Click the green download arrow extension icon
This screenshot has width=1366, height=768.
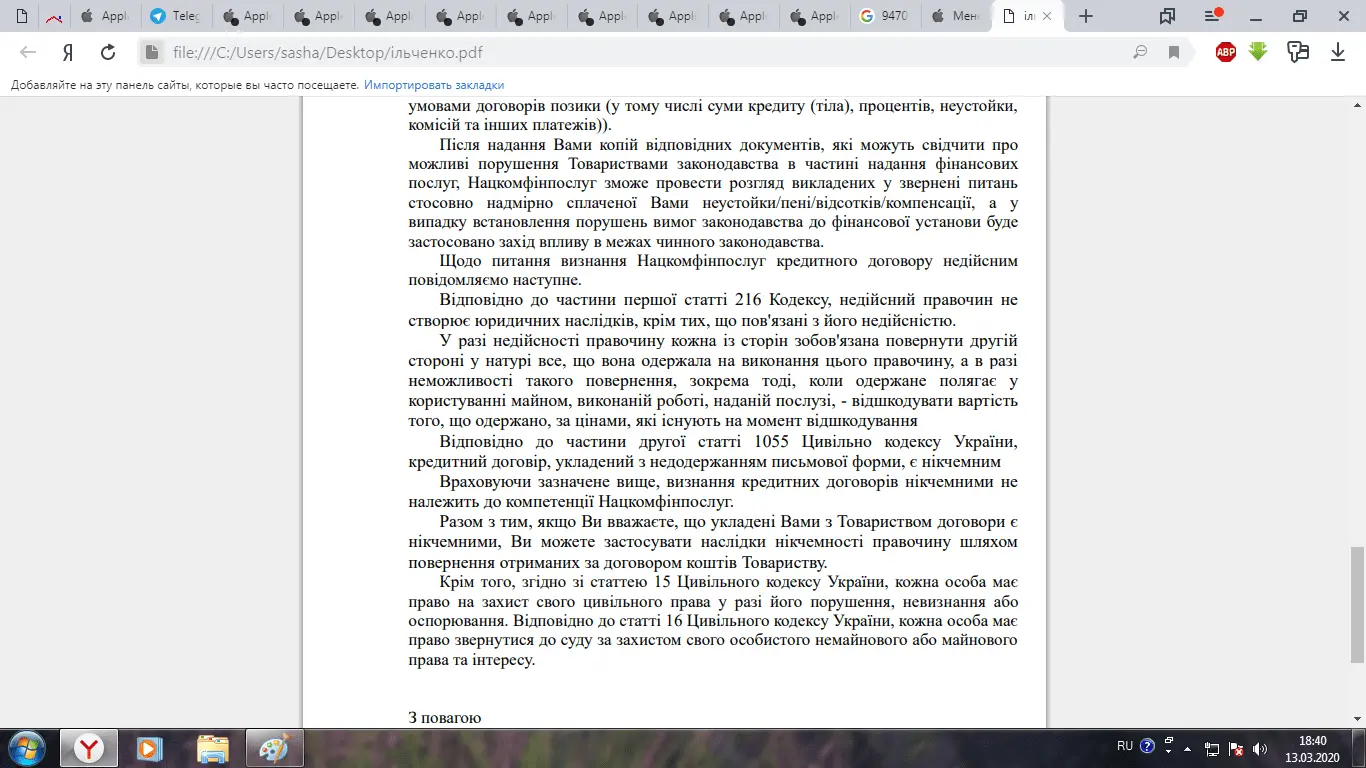(1258, 52)
